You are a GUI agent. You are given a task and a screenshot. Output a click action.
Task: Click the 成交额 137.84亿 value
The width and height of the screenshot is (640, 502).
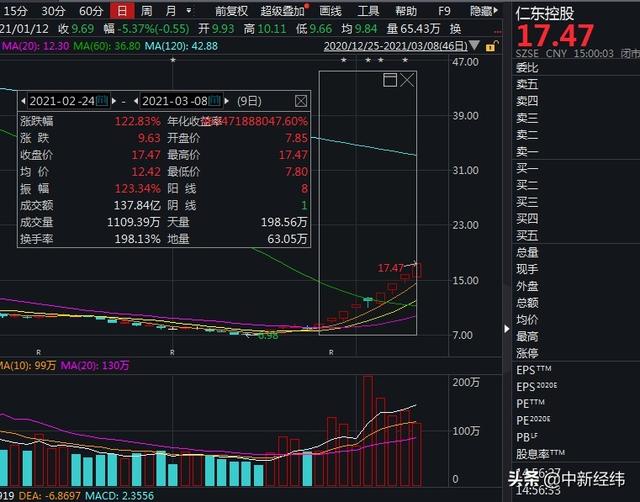(137, 205)
